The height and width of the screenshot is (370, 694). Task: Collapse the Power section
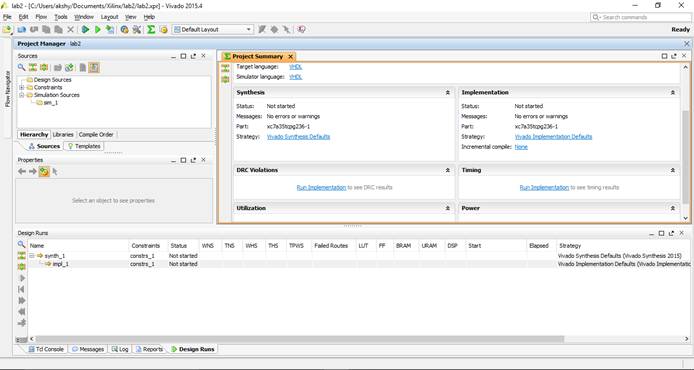click(673, 208)
